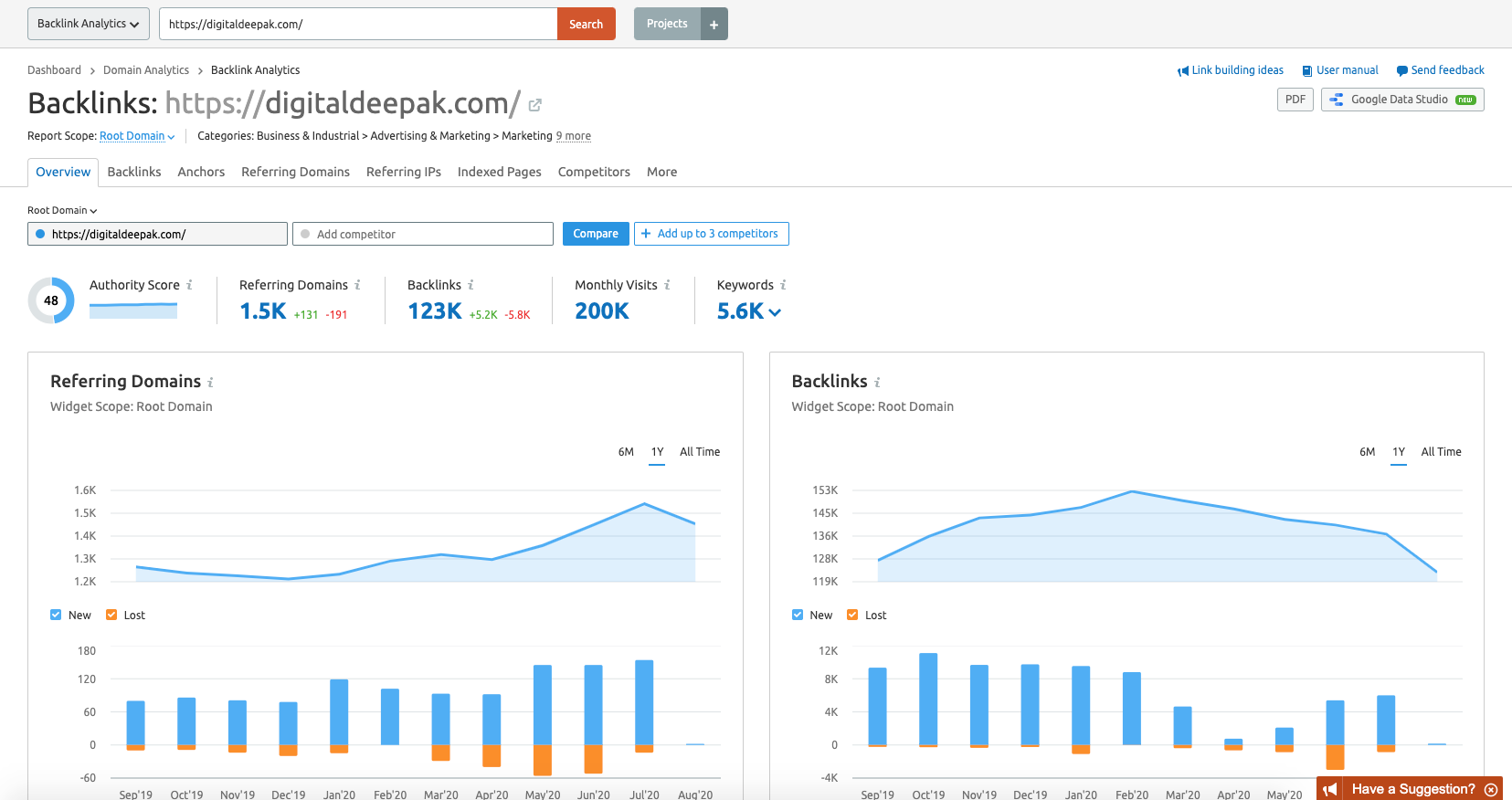Show Monthly Visits info icon
The image size is (1512, 800).
pos(667,285)
